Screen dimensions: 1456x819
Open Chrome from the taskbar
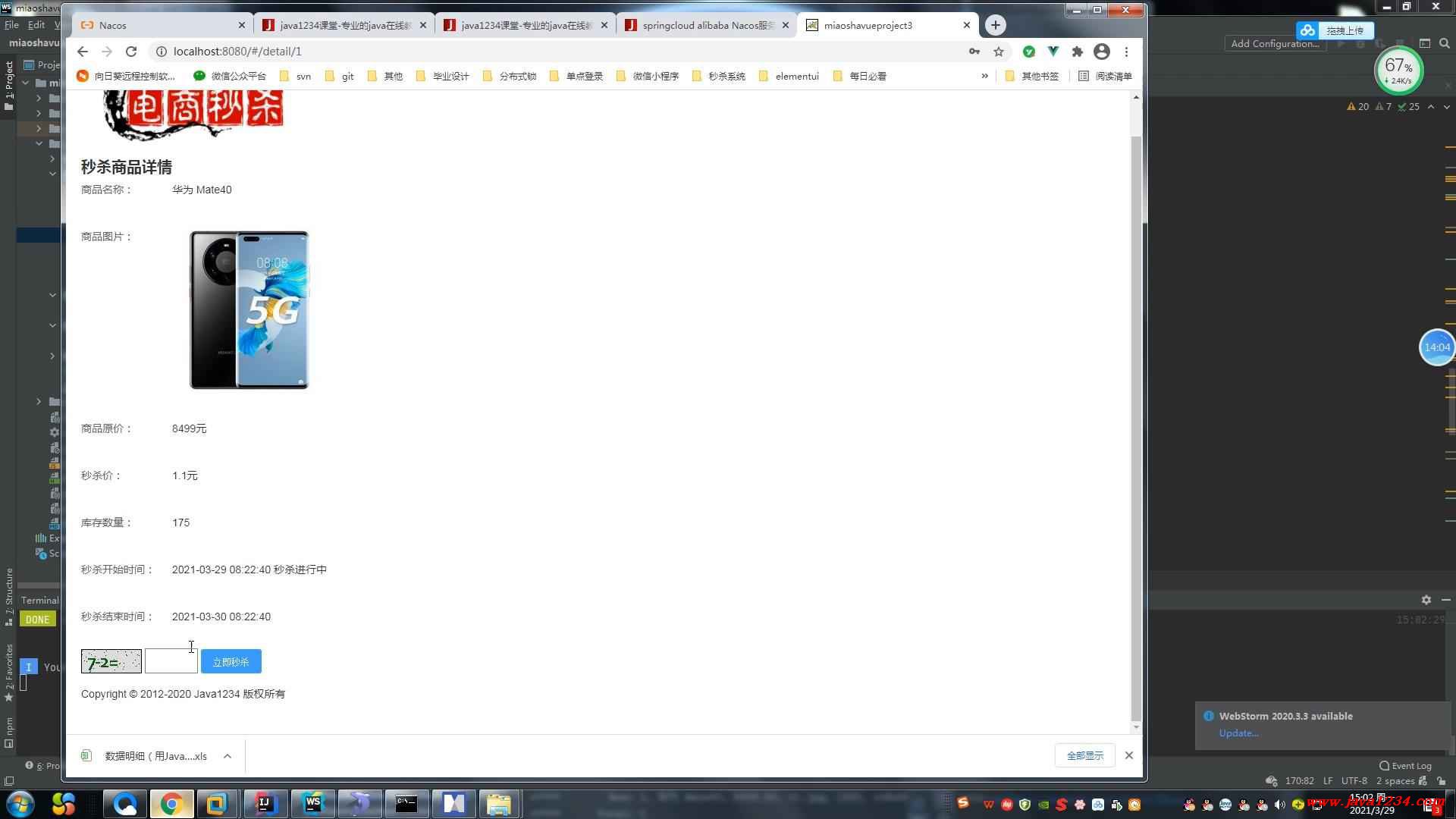tap(171, 804)
